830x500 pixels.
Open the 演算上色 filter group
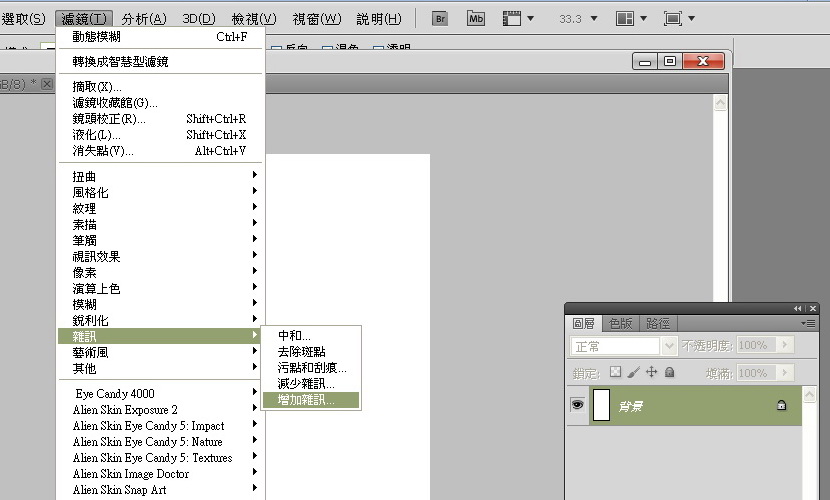pyautogui.click(x=159, y=288)
